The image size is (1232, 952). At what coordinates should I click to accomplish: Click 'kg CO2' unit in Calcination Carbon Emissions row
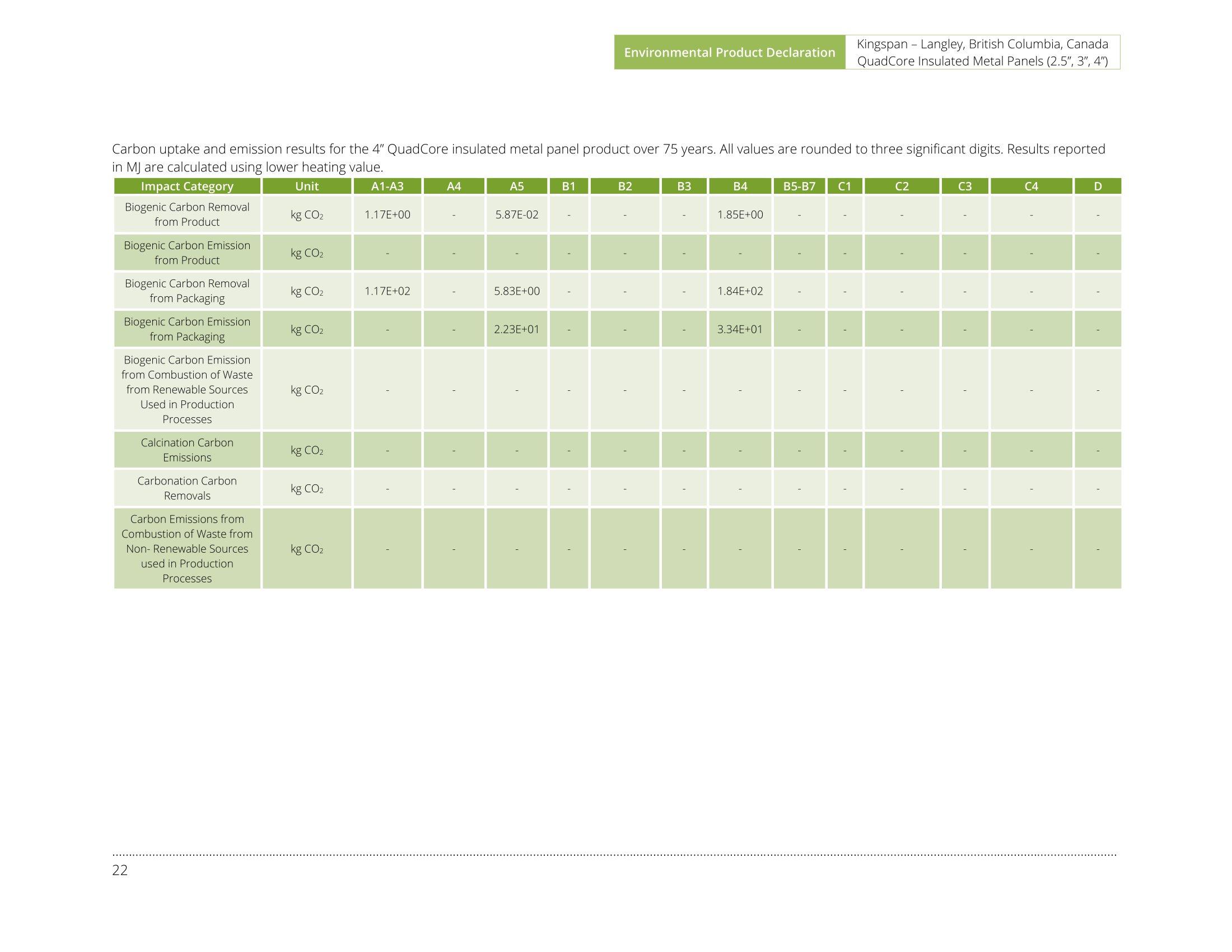(307, 450)
